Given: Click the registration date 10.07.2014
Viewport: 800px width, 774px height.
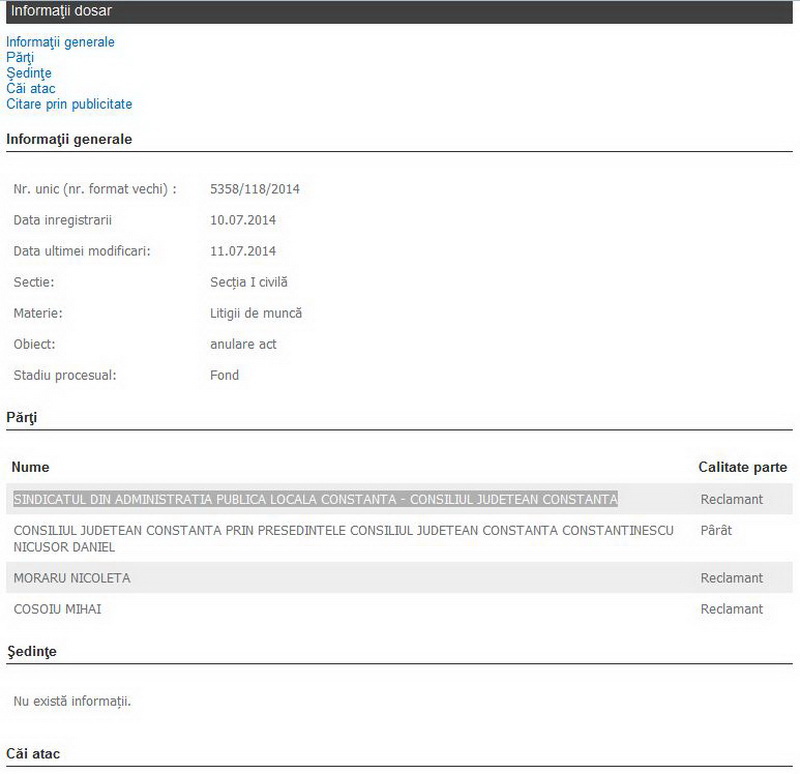Looking at the screenshot, I should [x=243, y=220].
